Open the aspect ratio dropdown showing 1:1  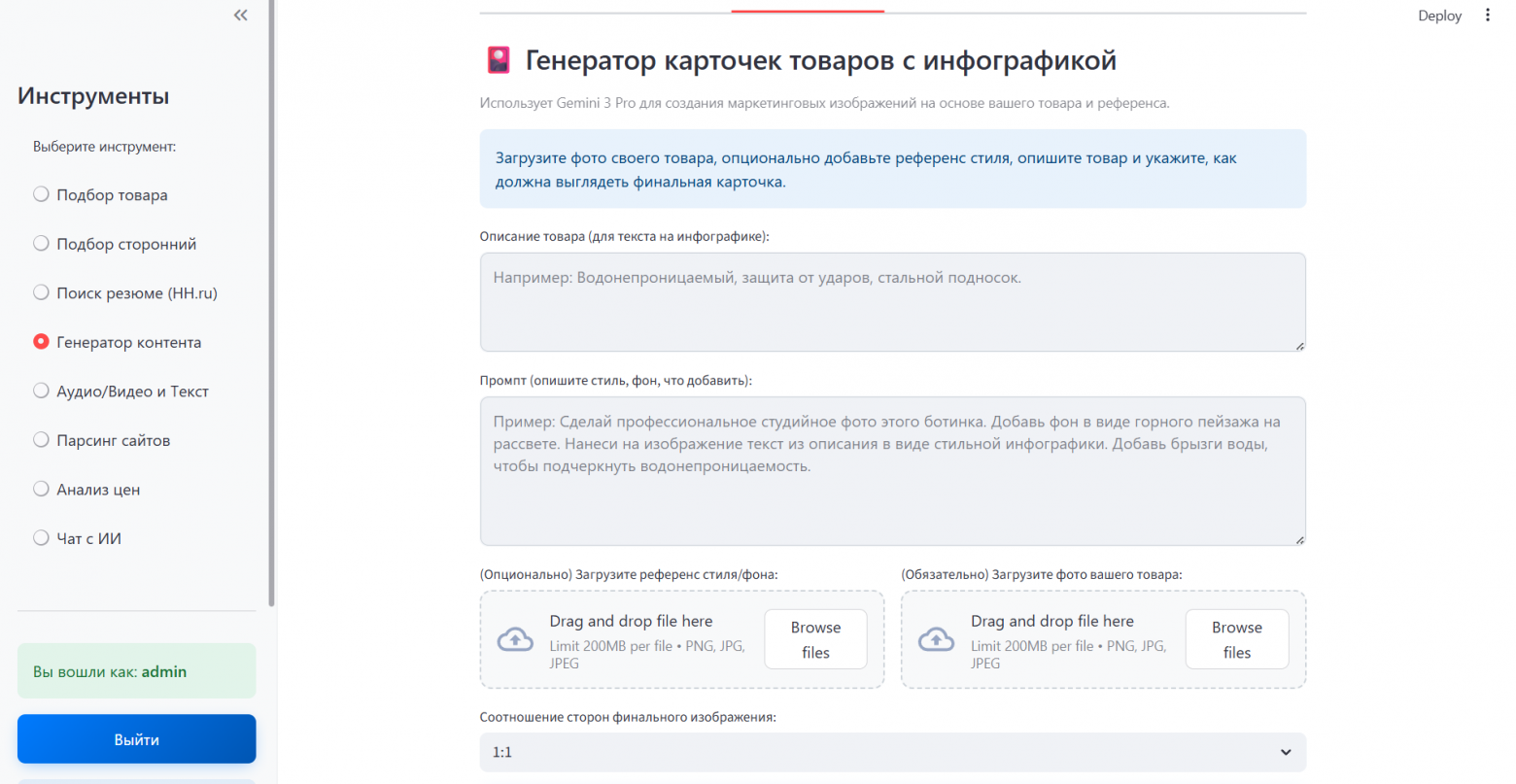coord(892,752)
